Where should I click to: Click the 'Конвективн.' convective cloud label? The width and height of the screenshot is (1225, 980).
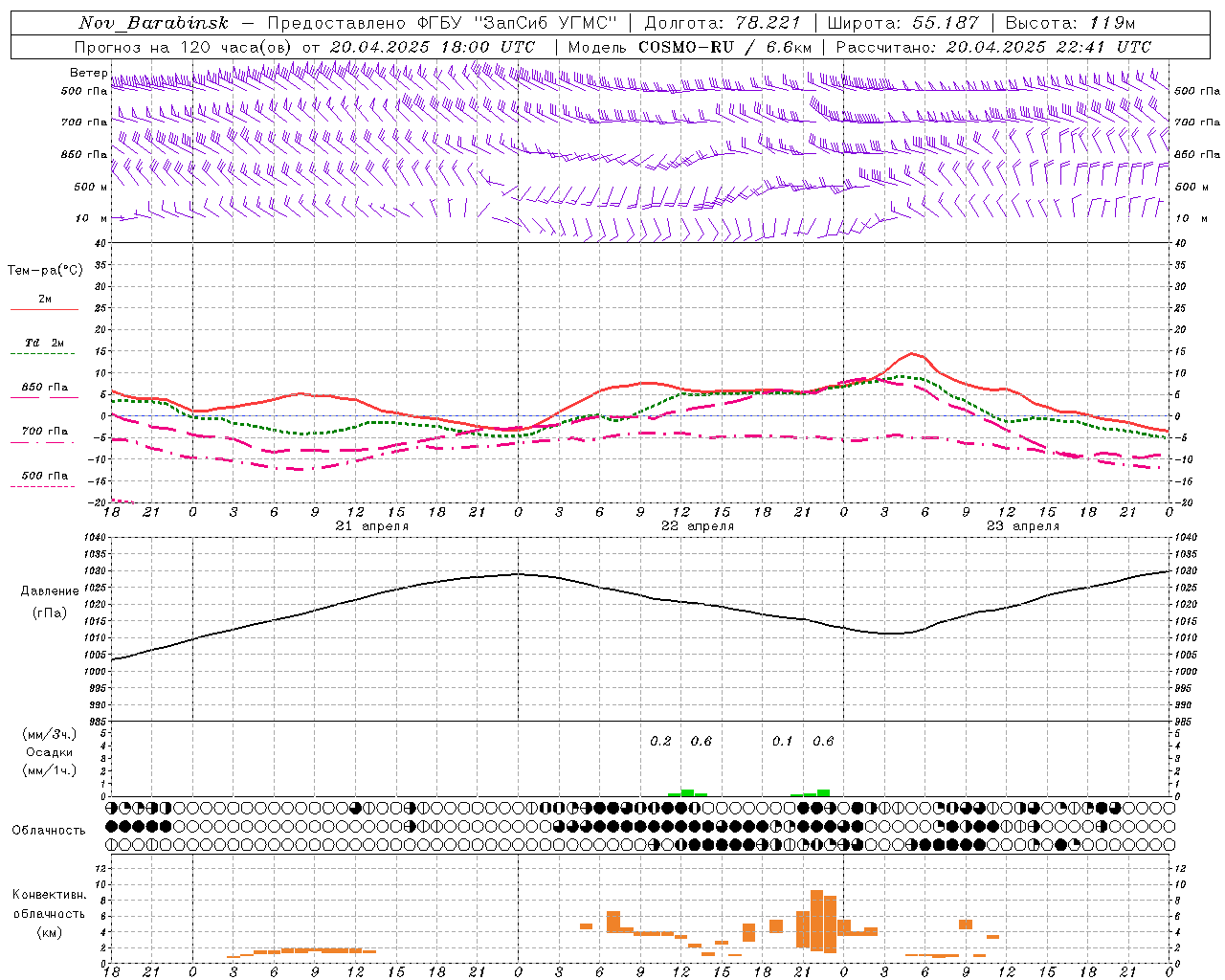[x=50, y=895]
